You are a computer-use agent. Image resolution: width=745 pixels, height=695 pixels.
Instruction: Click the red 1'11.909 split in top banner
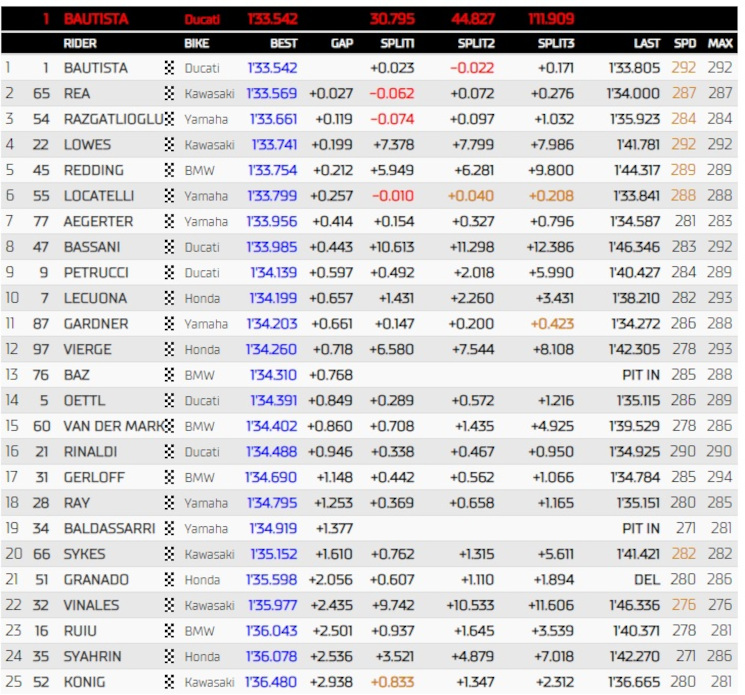[x=551, y=19]
